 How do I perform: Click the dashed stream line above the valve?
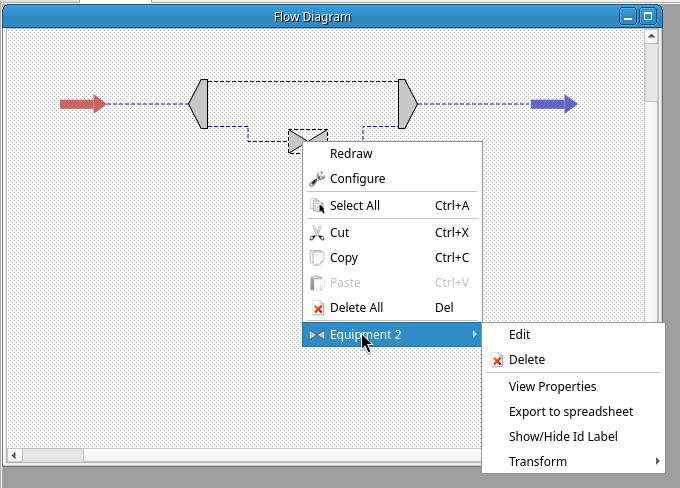pyautogui.click(x=303, y=81)
